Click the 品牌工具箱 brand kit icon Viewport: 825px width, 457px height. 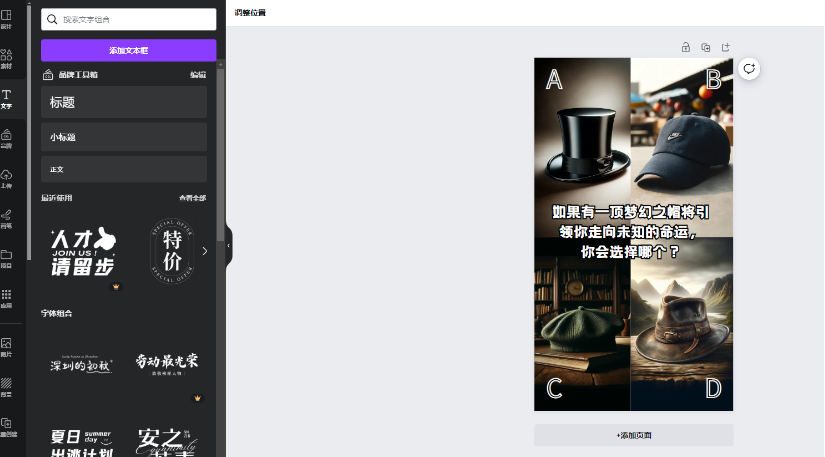pyautogui.click(x=48, y=75)
